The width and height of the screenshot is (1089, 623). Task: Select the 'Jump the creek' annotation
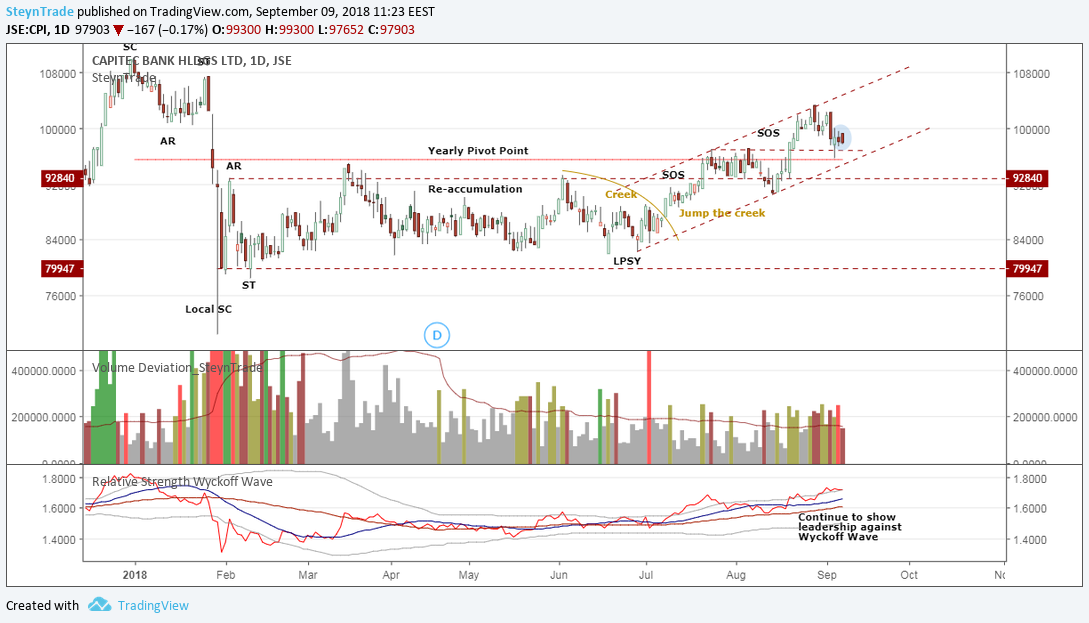[722, 213]
